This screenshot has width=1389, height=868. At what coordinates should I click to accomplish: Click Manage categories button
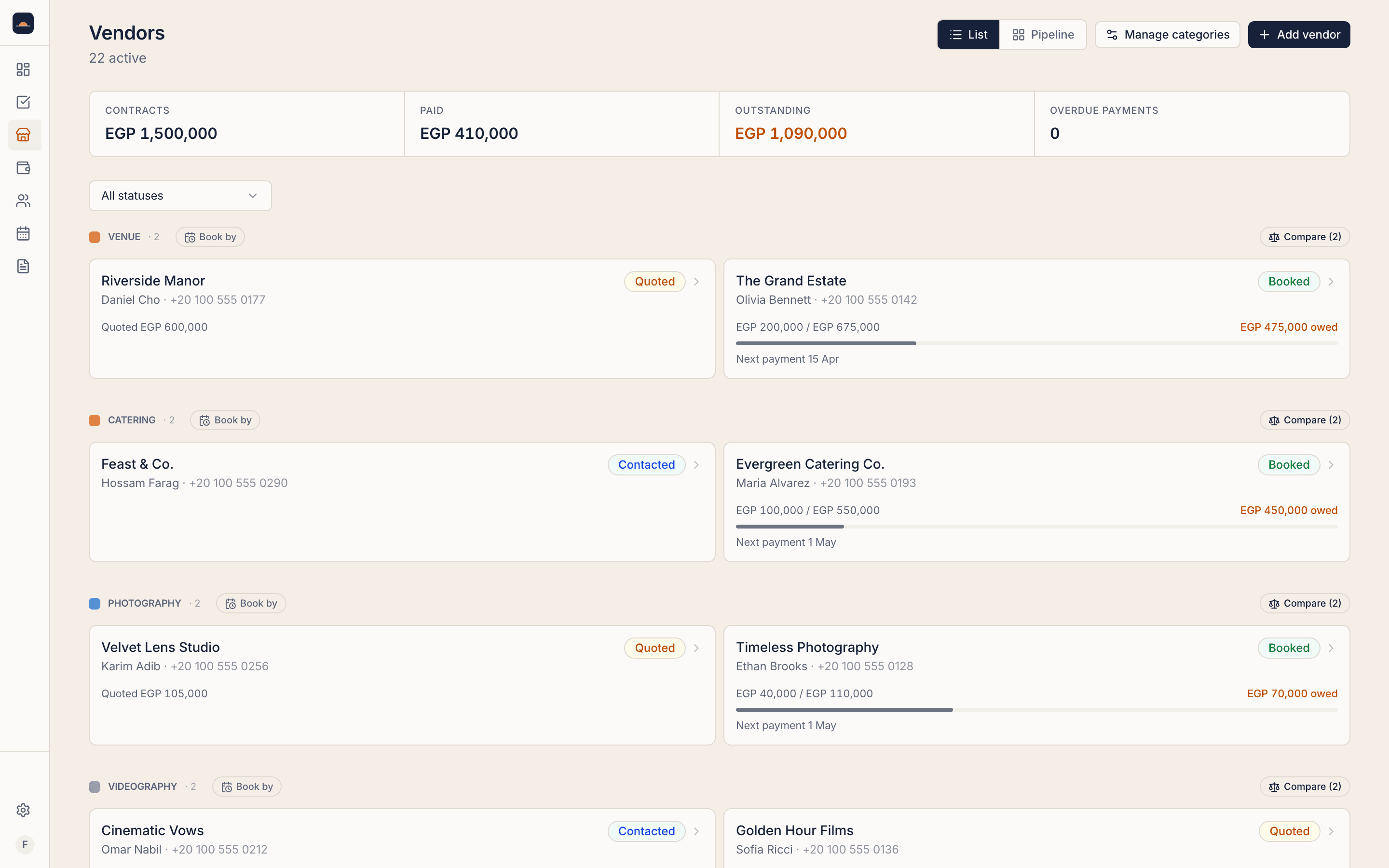coord(1167,34)
